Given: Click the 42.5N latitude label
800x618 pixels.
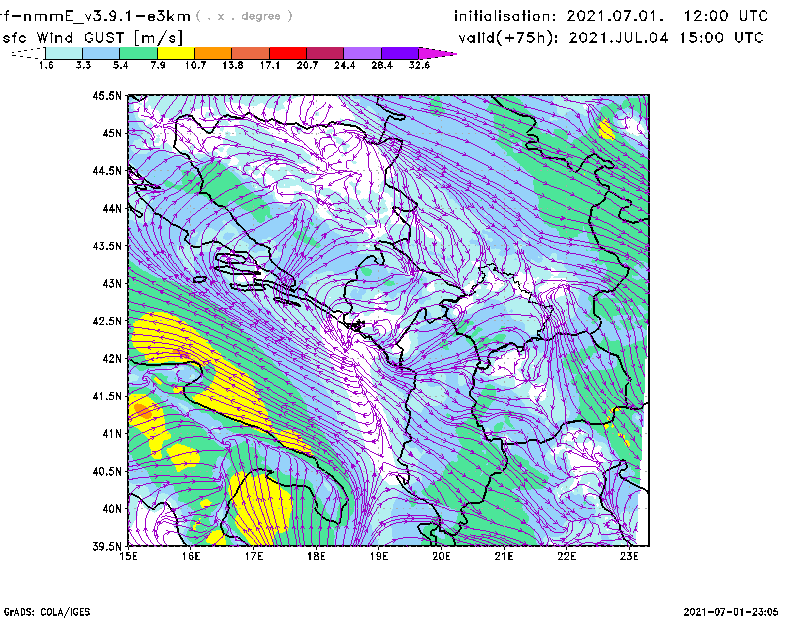Looking at the screenshot, I should click(107, 321).
